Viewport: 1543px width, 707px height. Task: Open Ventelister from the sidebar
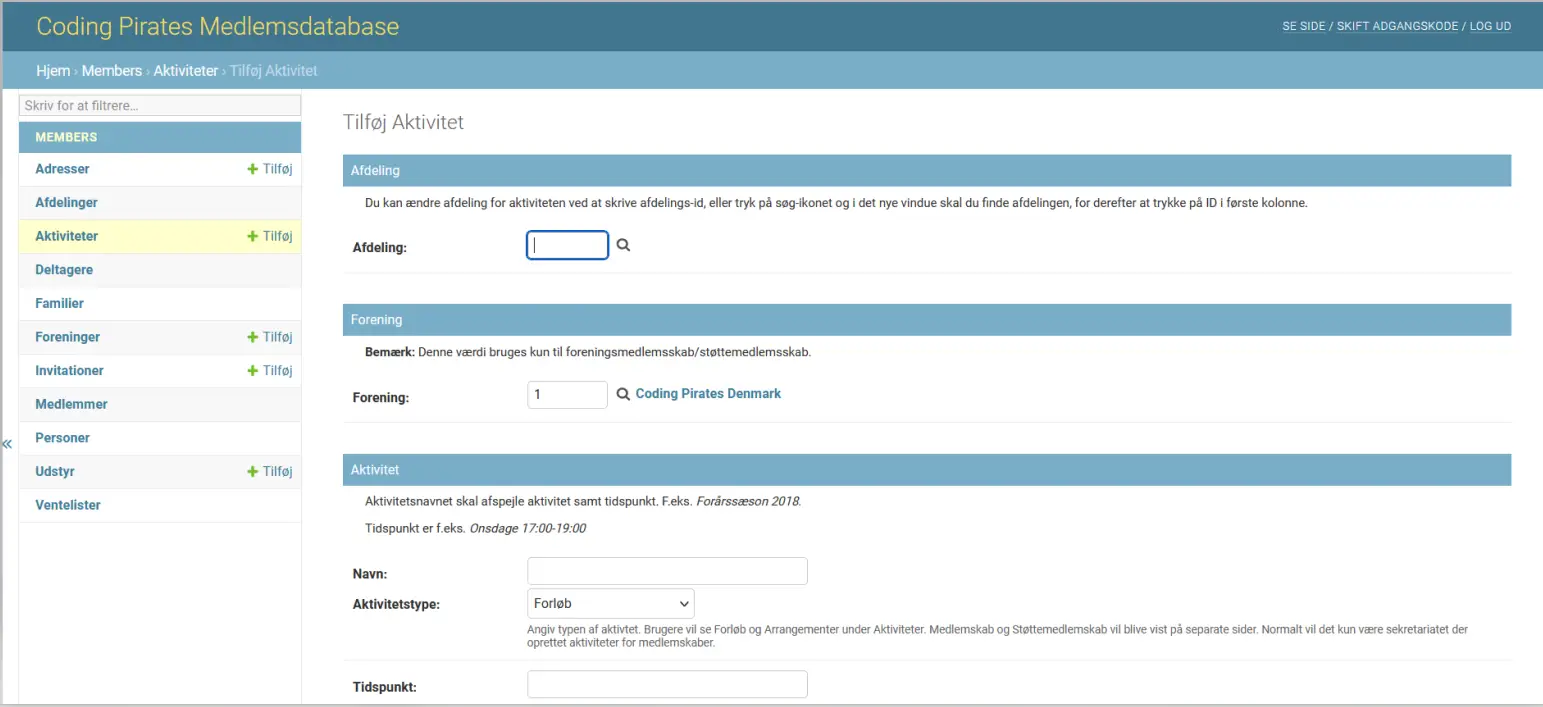[68, 505]
